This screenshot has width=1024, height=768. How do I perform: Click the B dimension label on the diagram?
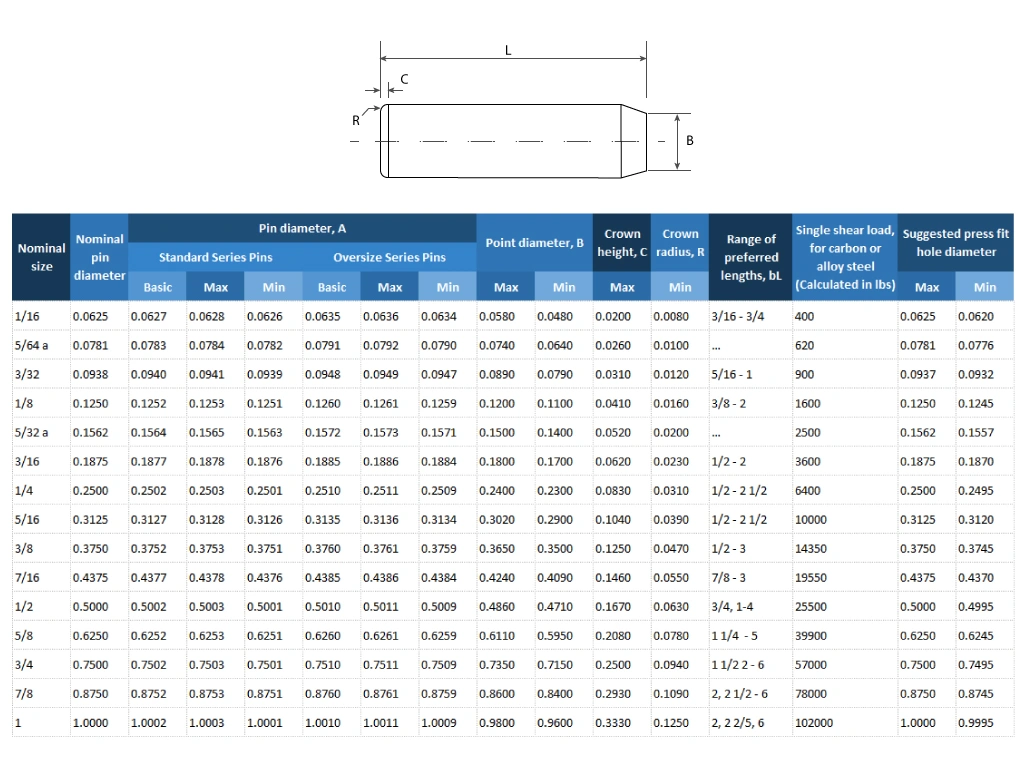690,141
